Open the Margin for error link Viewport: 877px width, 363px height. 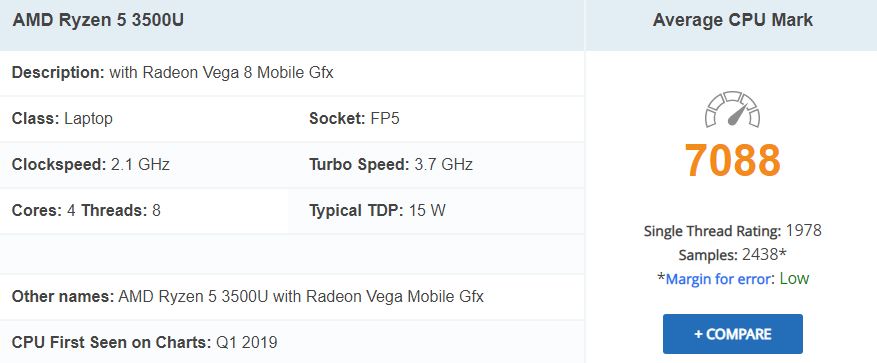pos(718,279)
